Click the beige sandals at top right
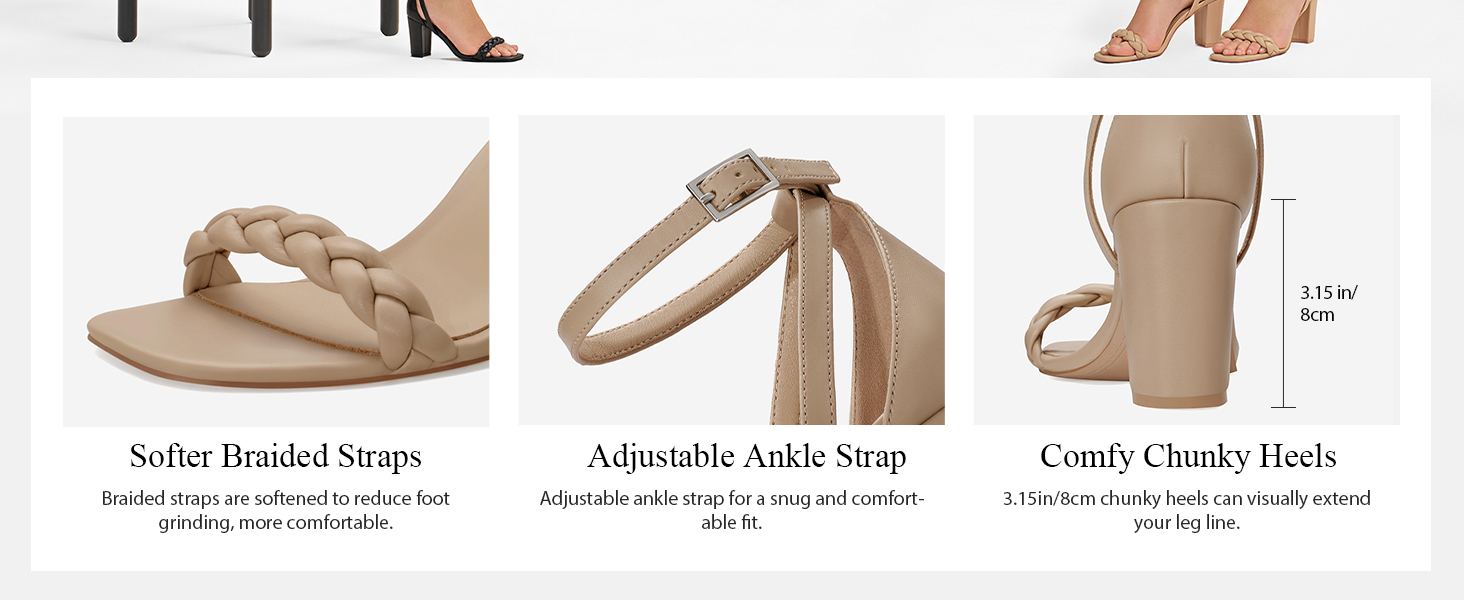The image size is (1464, 600). [1204, 32]
